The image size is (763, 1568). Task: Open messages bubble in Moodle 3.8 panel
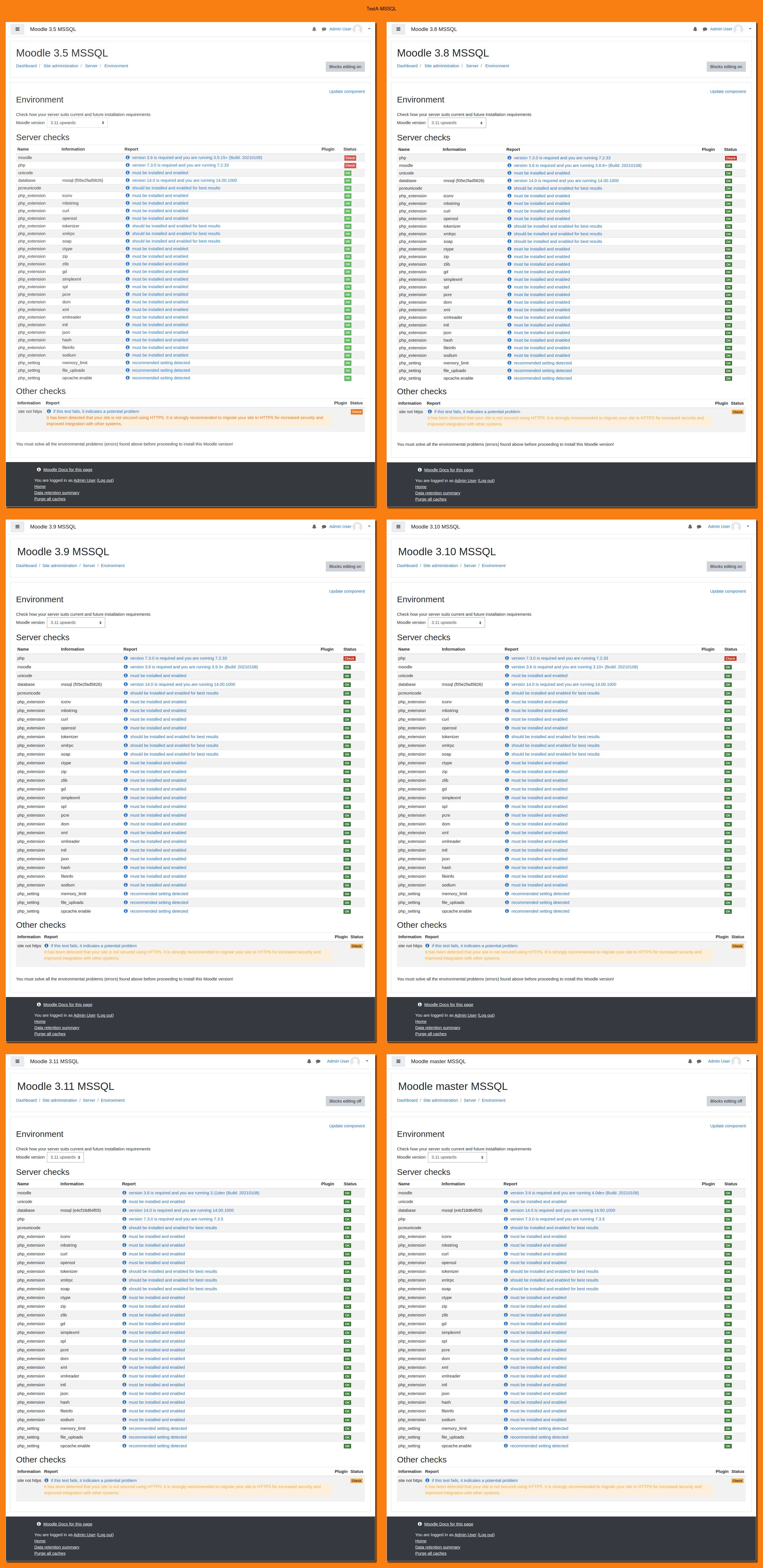704,29
